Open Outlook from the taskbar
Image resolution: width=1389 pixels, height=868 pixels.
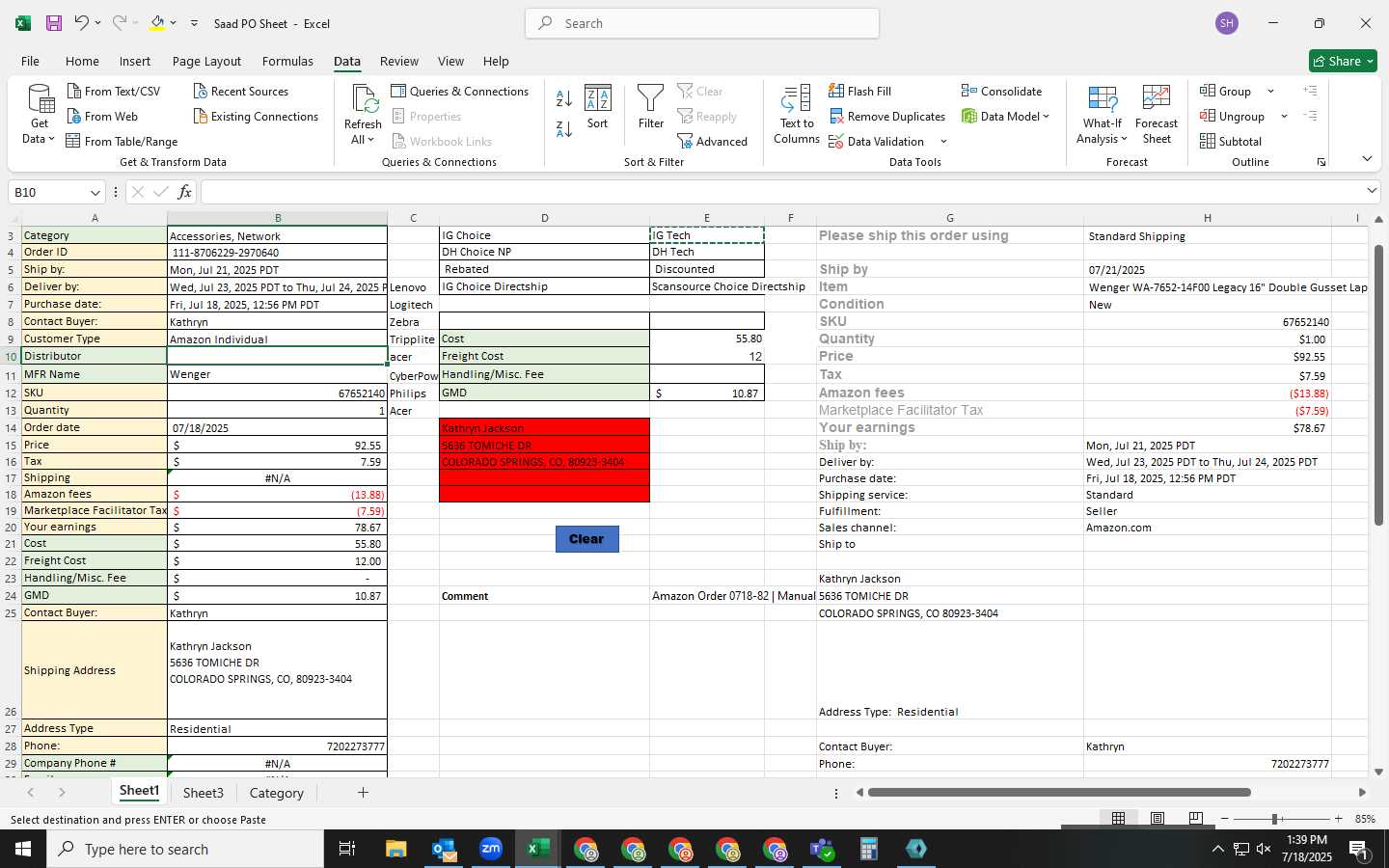pyautogui.click(x=444, y=849)
